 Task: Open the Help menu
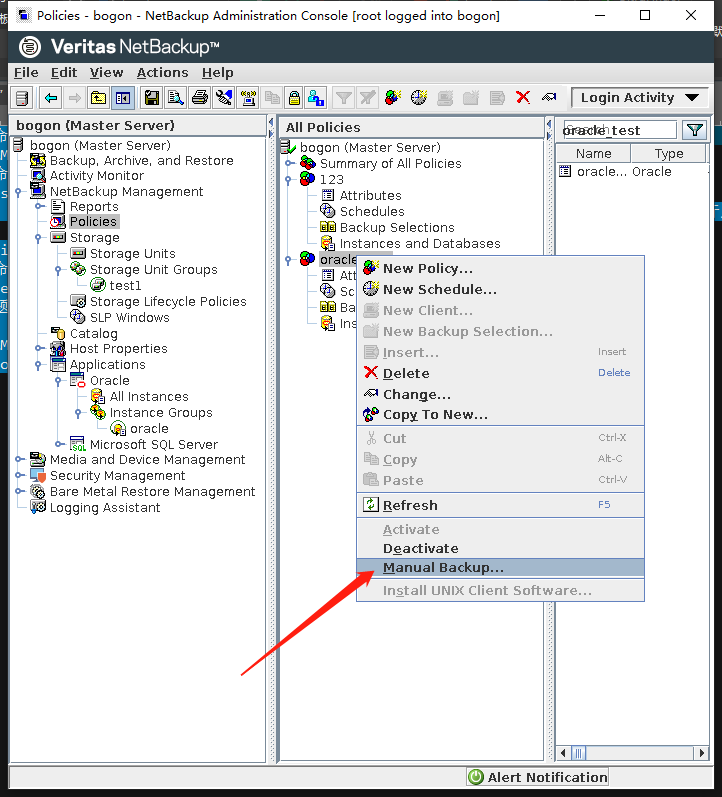coord(218,73)
